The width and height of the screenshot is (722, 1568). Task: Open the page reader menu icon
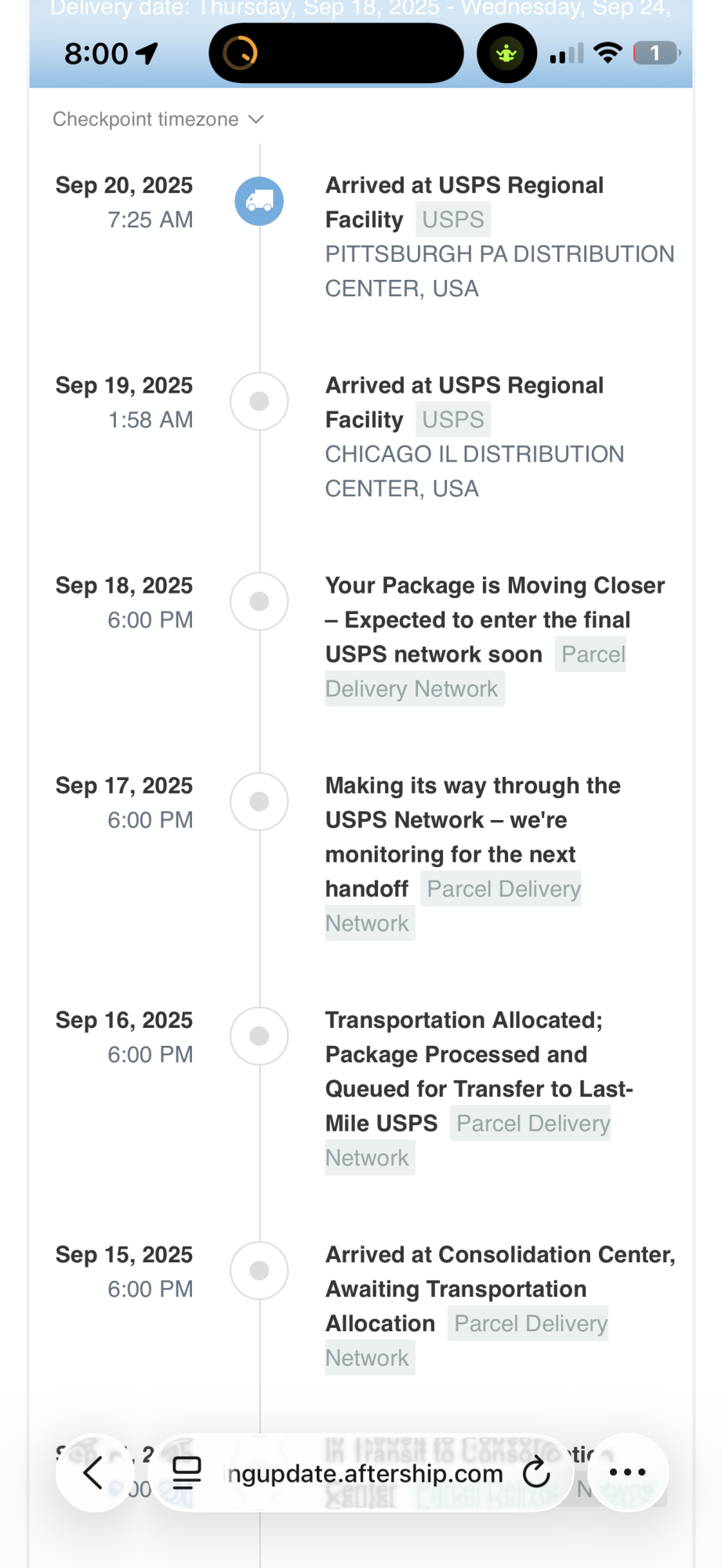187,1472
